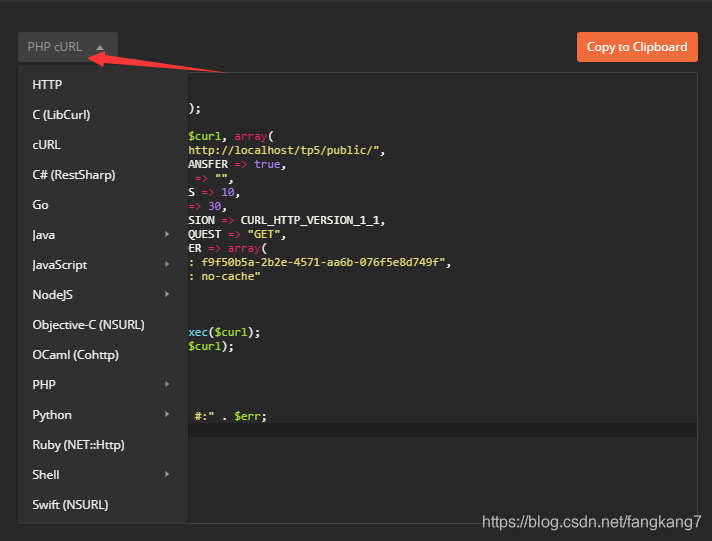
Task: Expand the PHP submenu arrow
Action: click(x=167, y=384)
